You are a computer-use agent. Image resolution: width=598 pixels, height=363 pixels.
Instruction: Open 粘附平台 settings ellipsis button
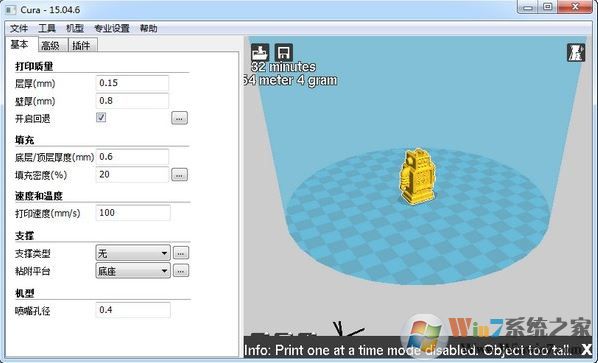[x=181, y=271]
